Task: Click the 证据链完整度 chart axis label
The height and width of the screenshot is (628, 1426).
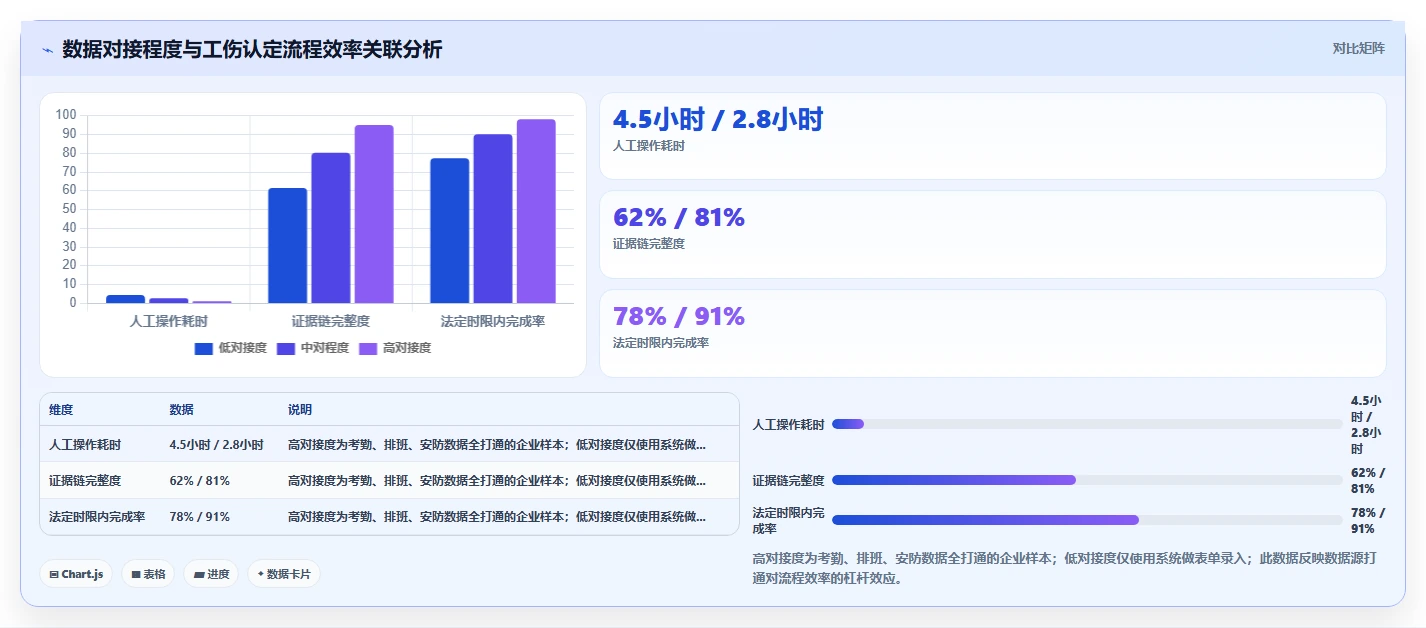Action: pos(331,321)
